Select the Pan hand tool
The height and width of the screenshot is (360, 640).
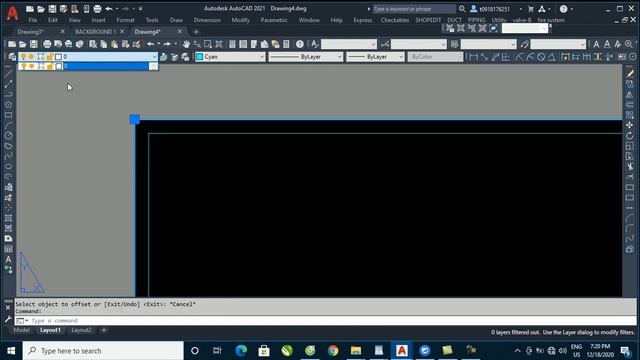click(187, 44)
